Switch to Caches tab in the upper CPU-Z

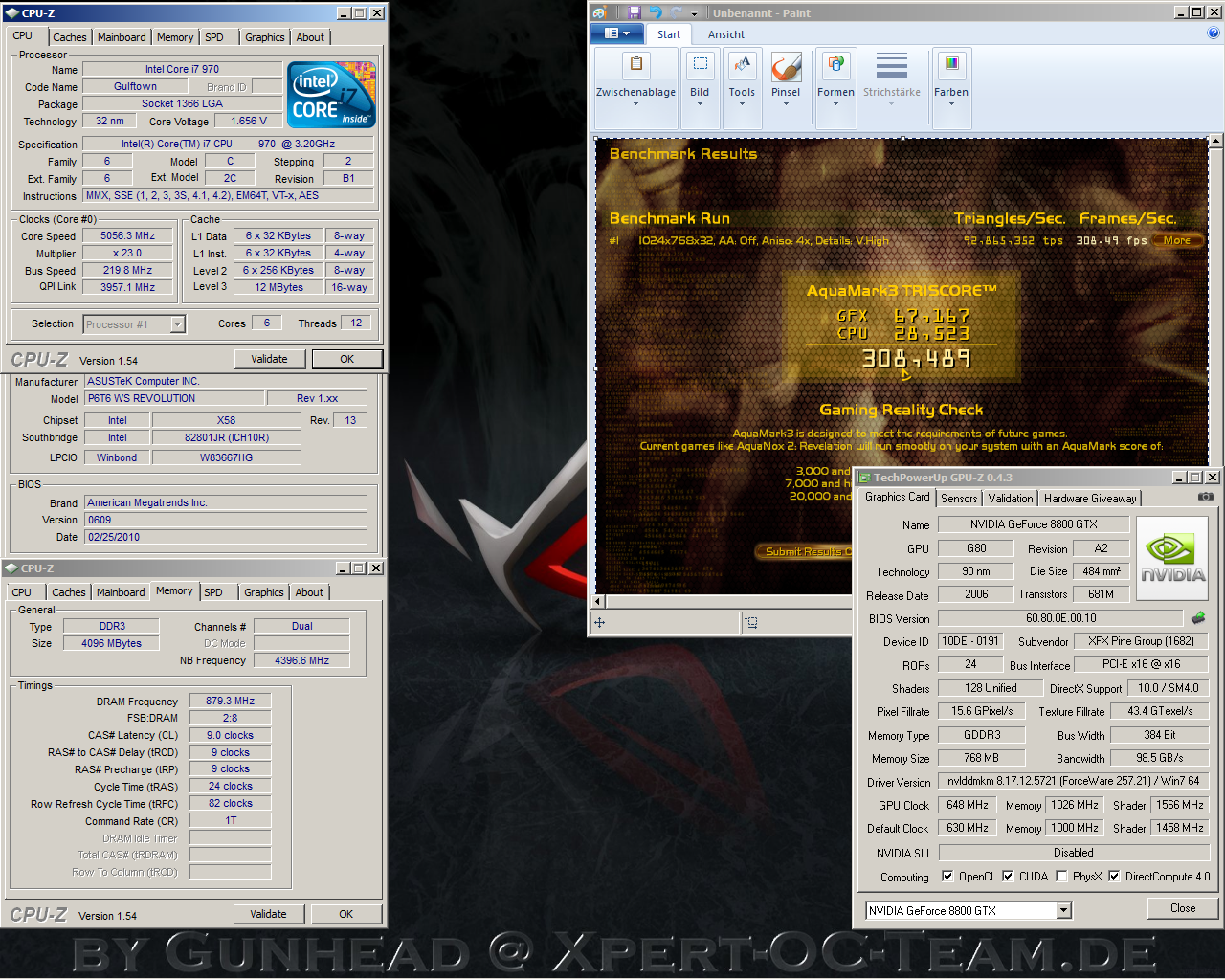click(x=70, y=37)
